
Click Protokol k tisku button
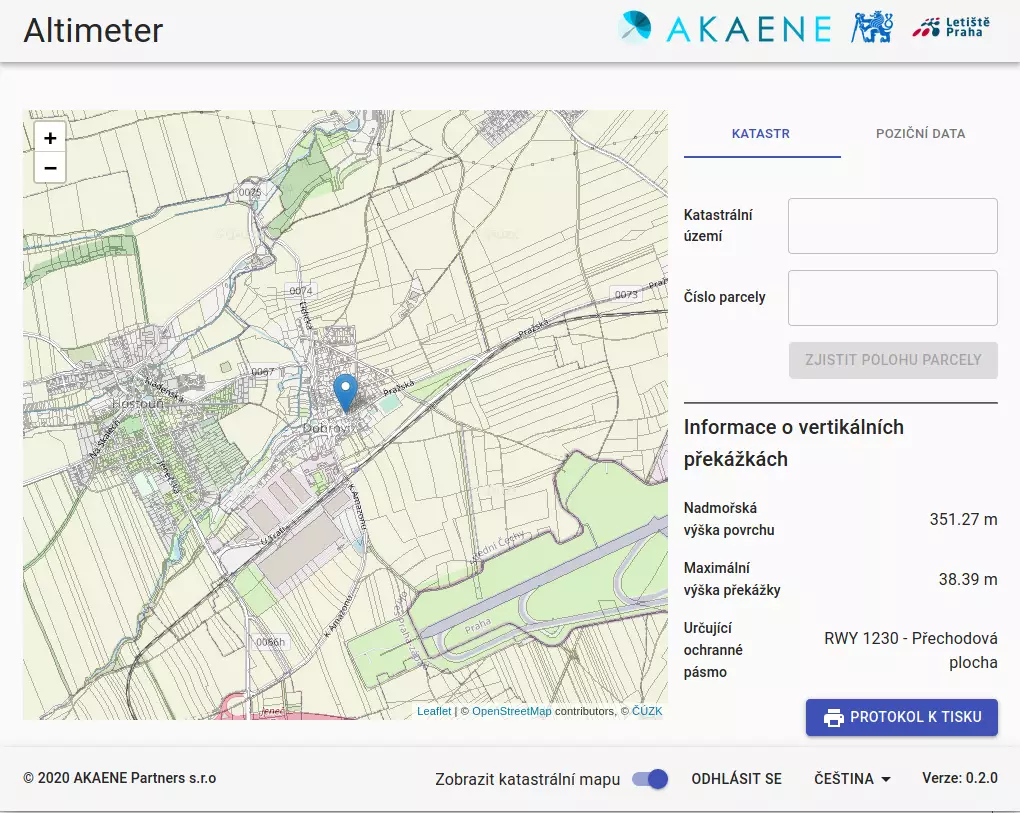coord(901,717)
